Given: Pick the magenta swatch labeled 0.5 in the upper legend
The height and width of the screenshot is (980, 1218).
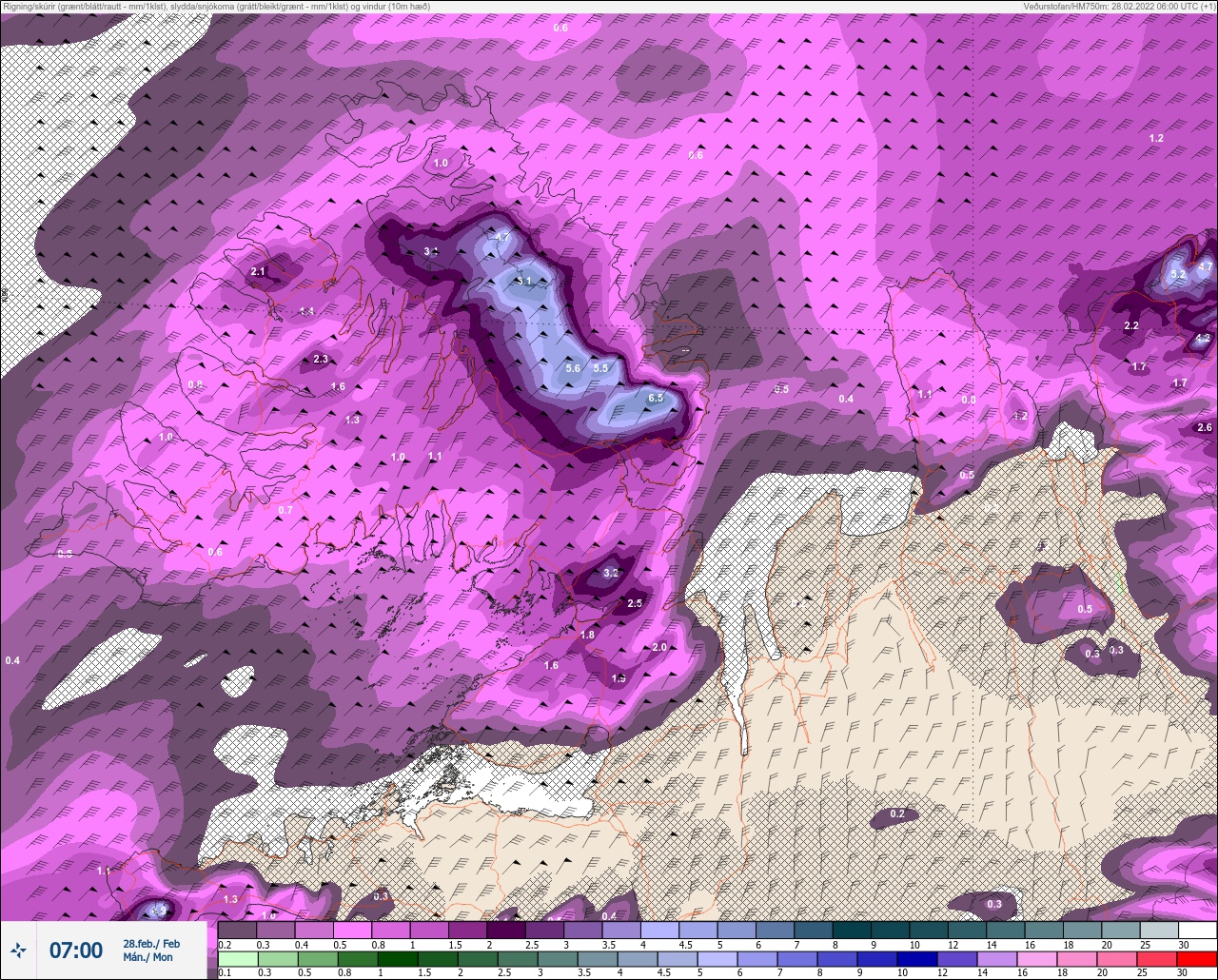Looking at the screenshot, I should click(352, 930).
